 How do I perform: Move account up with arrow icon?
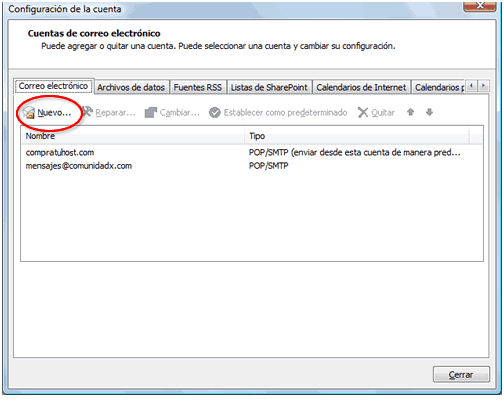click(410, 112)
